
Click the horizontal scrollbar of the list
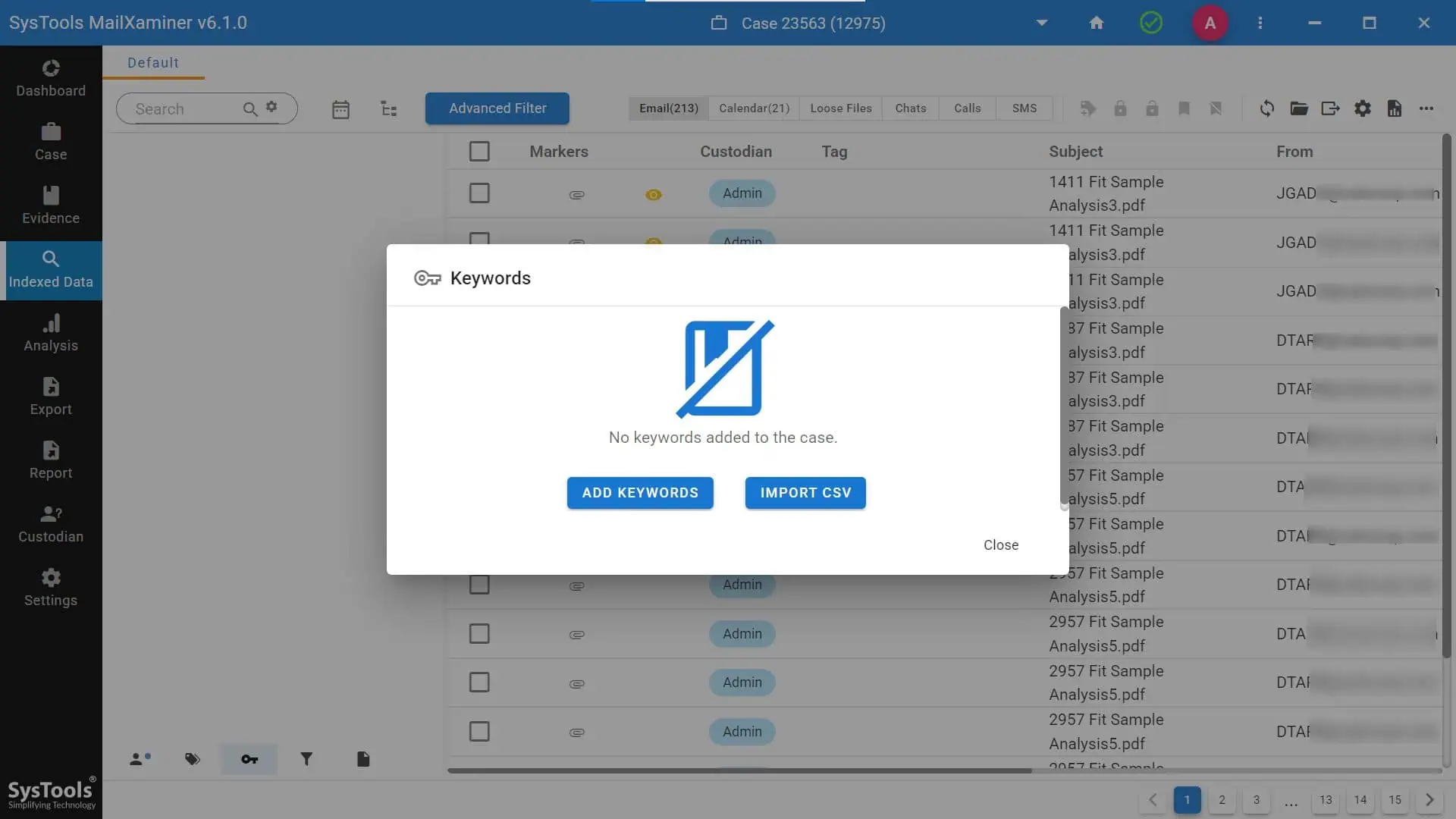739,770
